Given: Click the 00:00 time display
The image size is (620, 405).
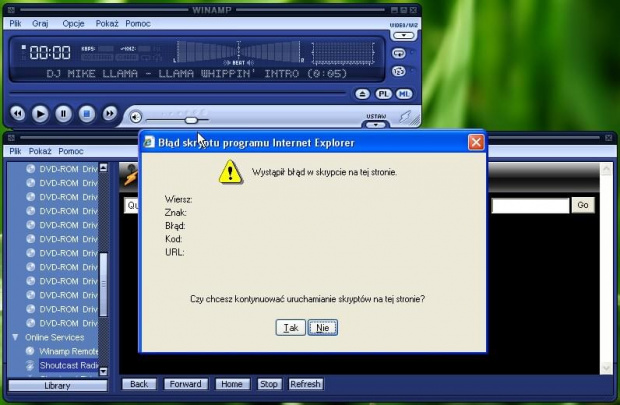Looking at the screenshot, I should coord(50,52).
